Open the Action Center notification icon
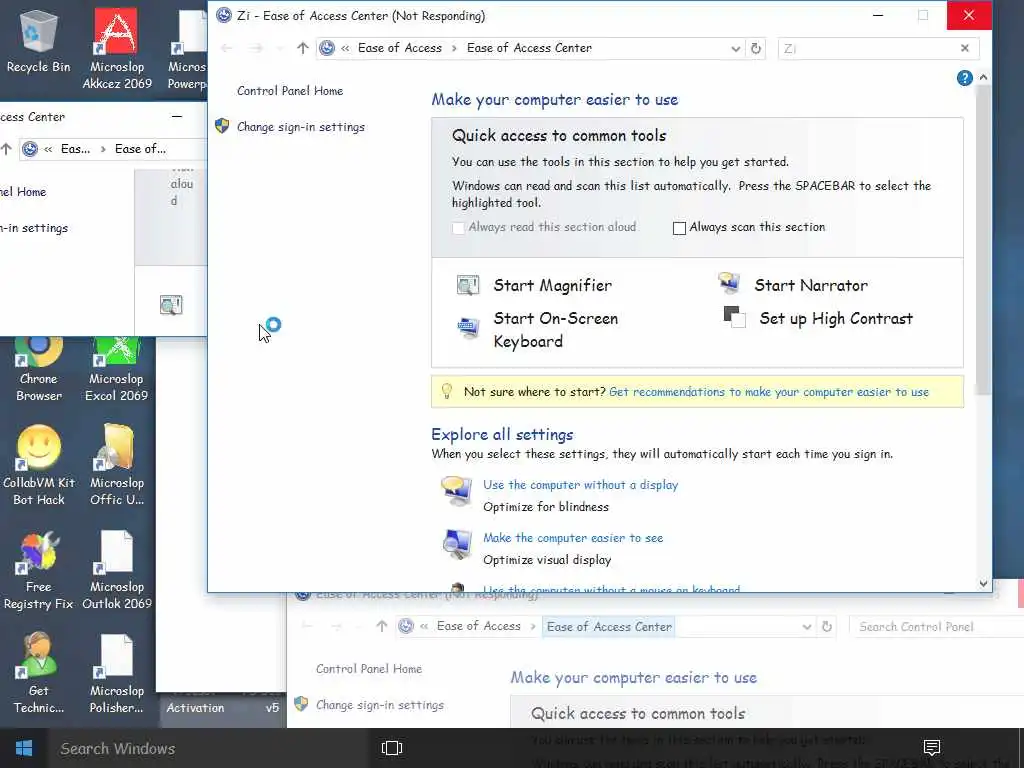 click(x=932, y=748)
